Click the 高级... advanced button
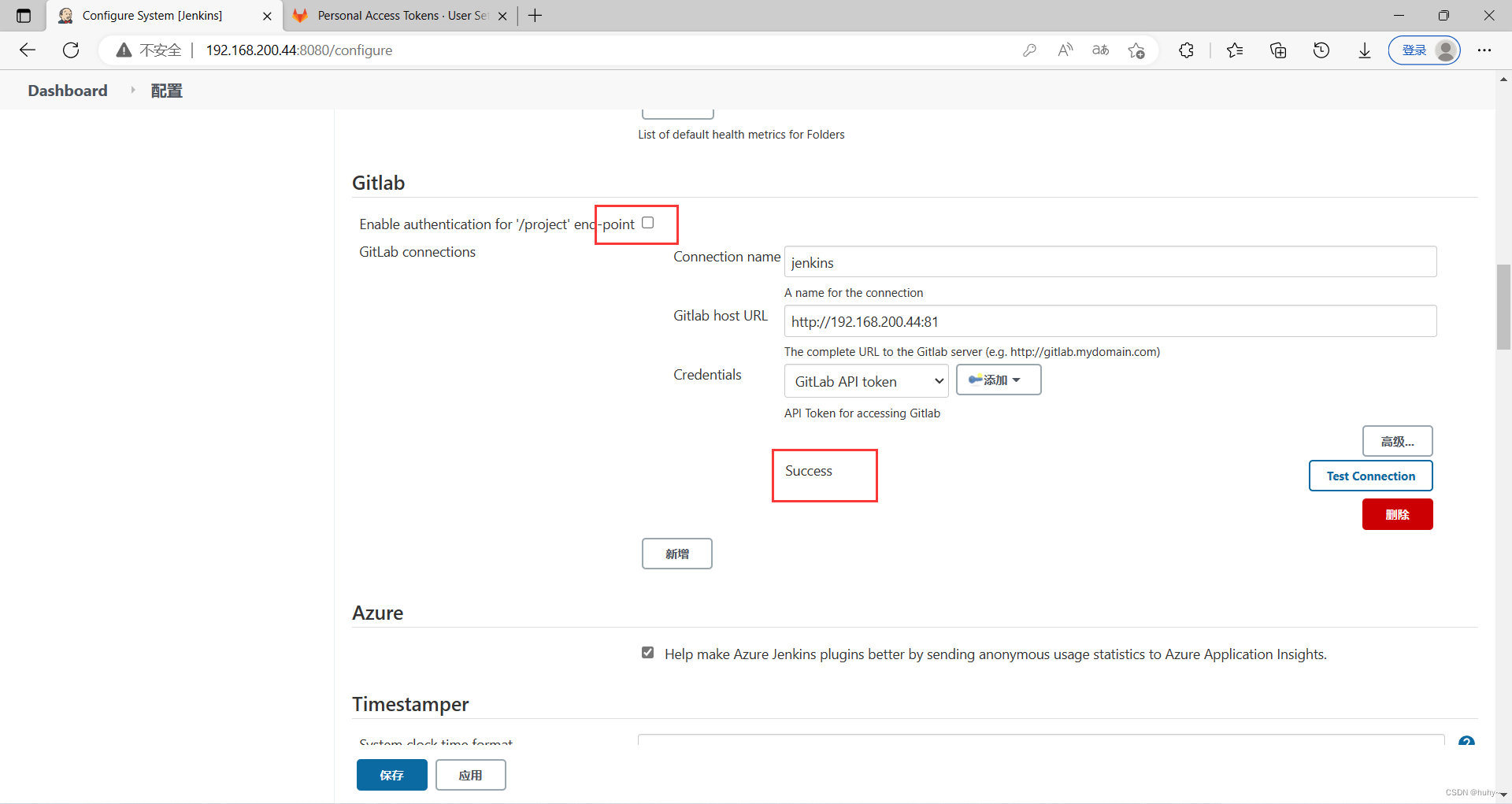The image size is (1512, 804). point(1397,441)
